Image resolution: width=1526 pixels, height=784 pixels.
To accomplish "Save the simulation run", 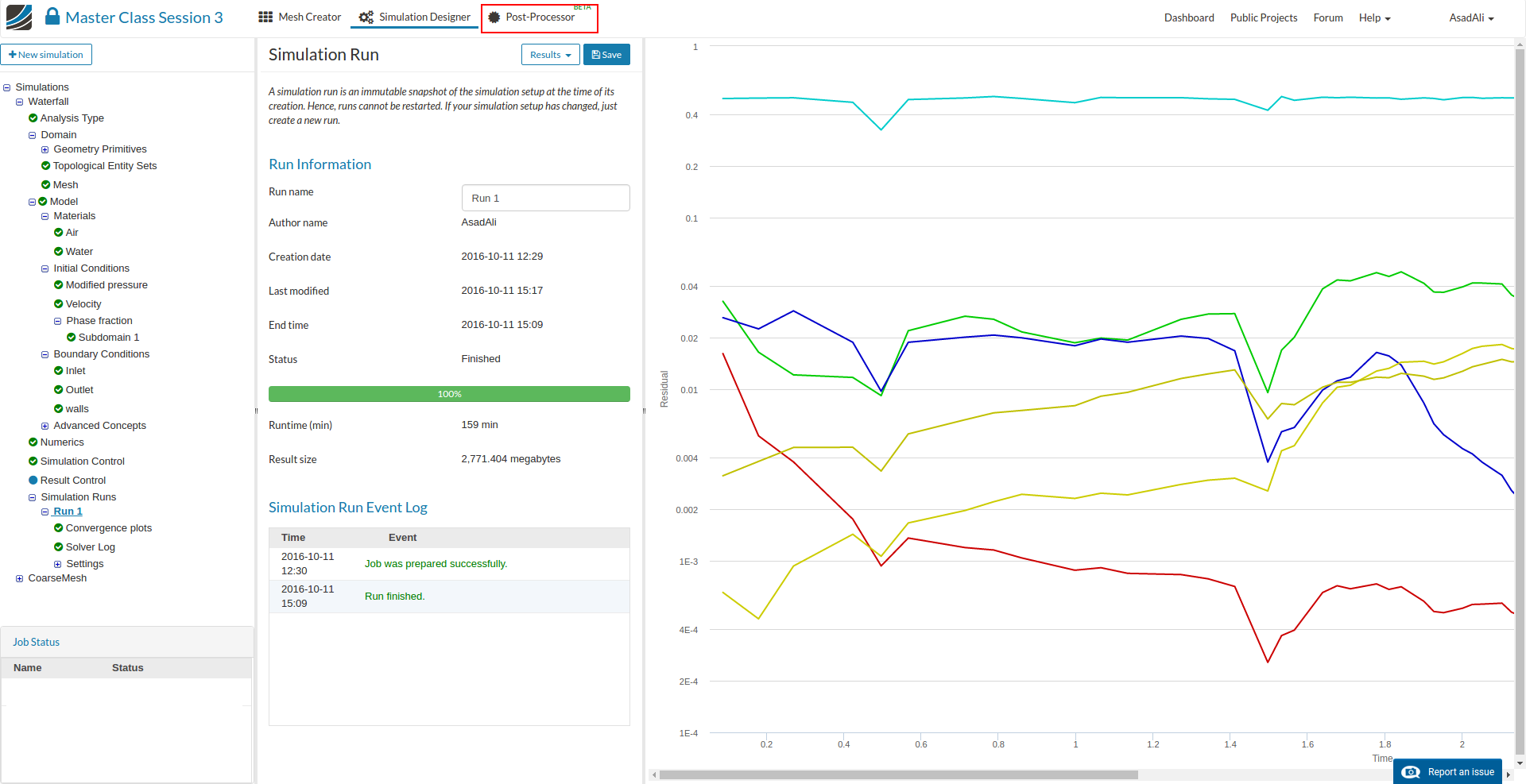I will tap(606, 55).
